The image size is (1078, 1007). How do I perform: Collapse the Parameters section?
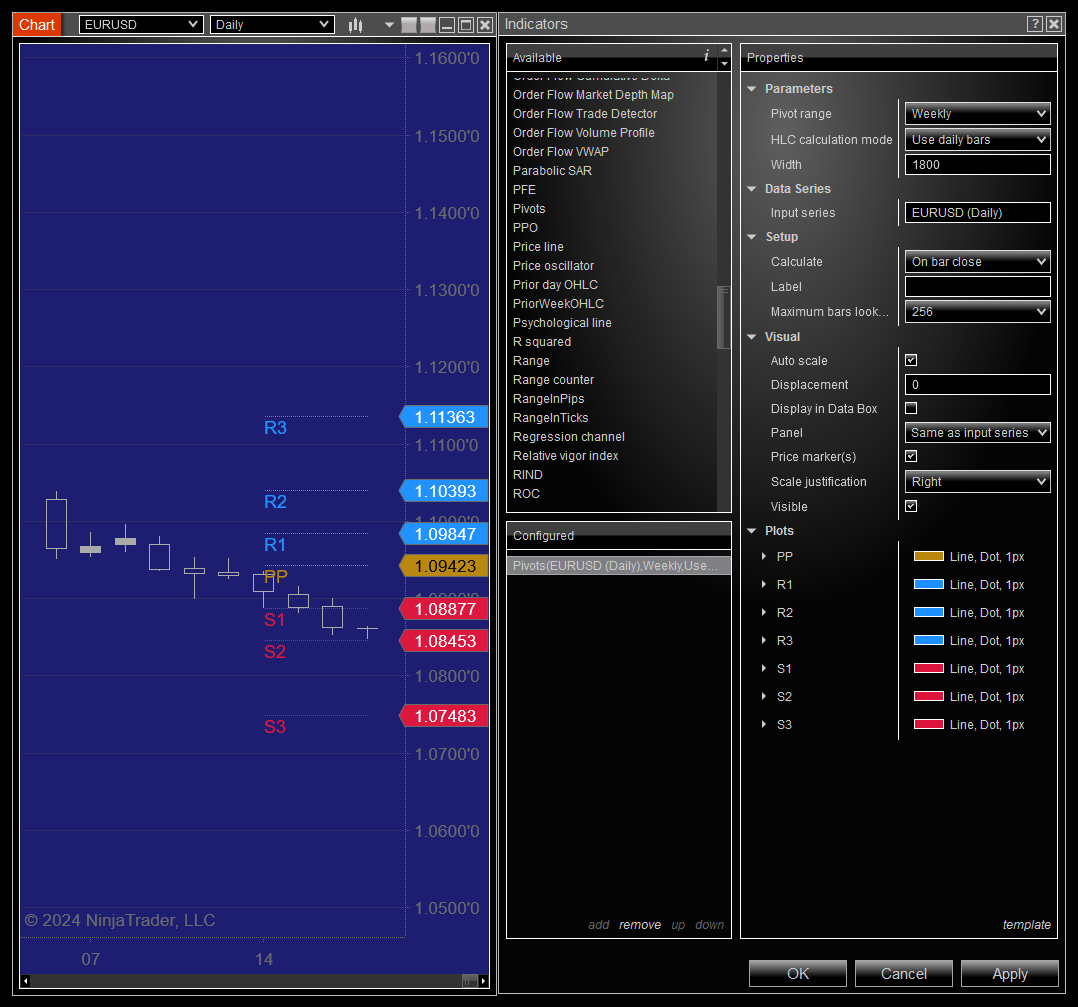pyautogui.click(x=751, y=89)
